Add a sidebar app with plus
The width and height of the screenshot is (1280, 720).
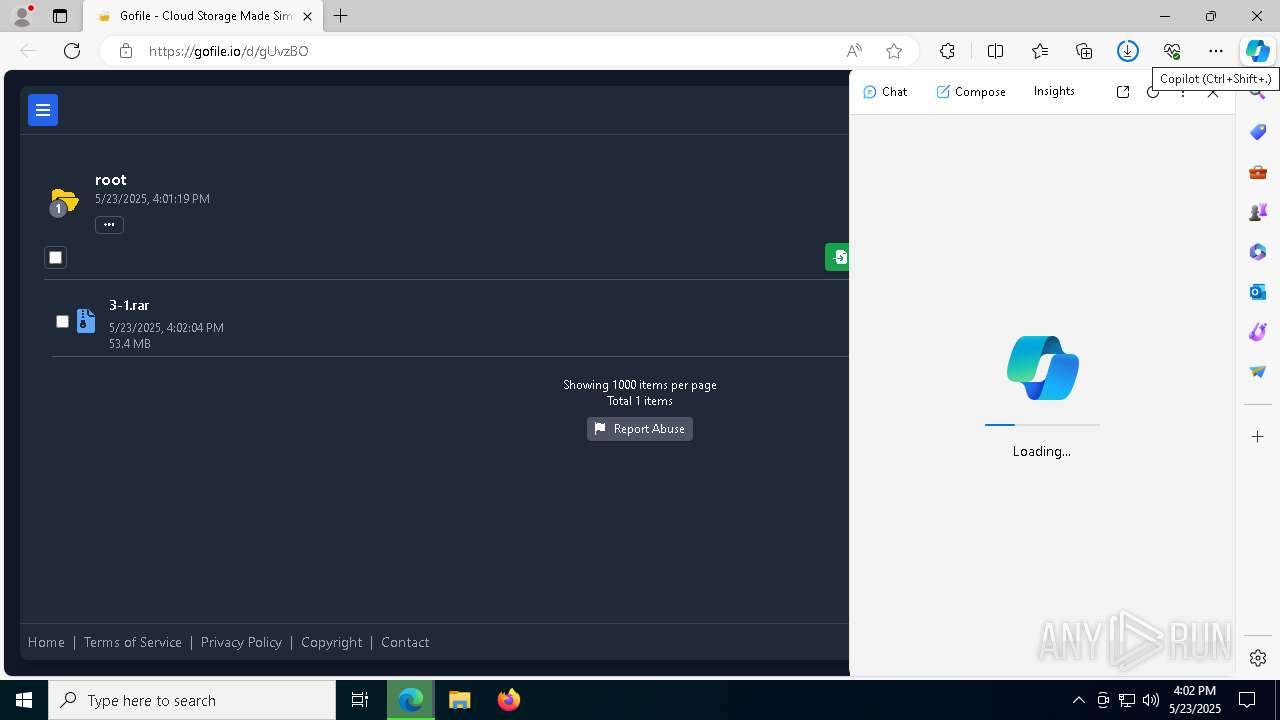(x=1258, y=437)
